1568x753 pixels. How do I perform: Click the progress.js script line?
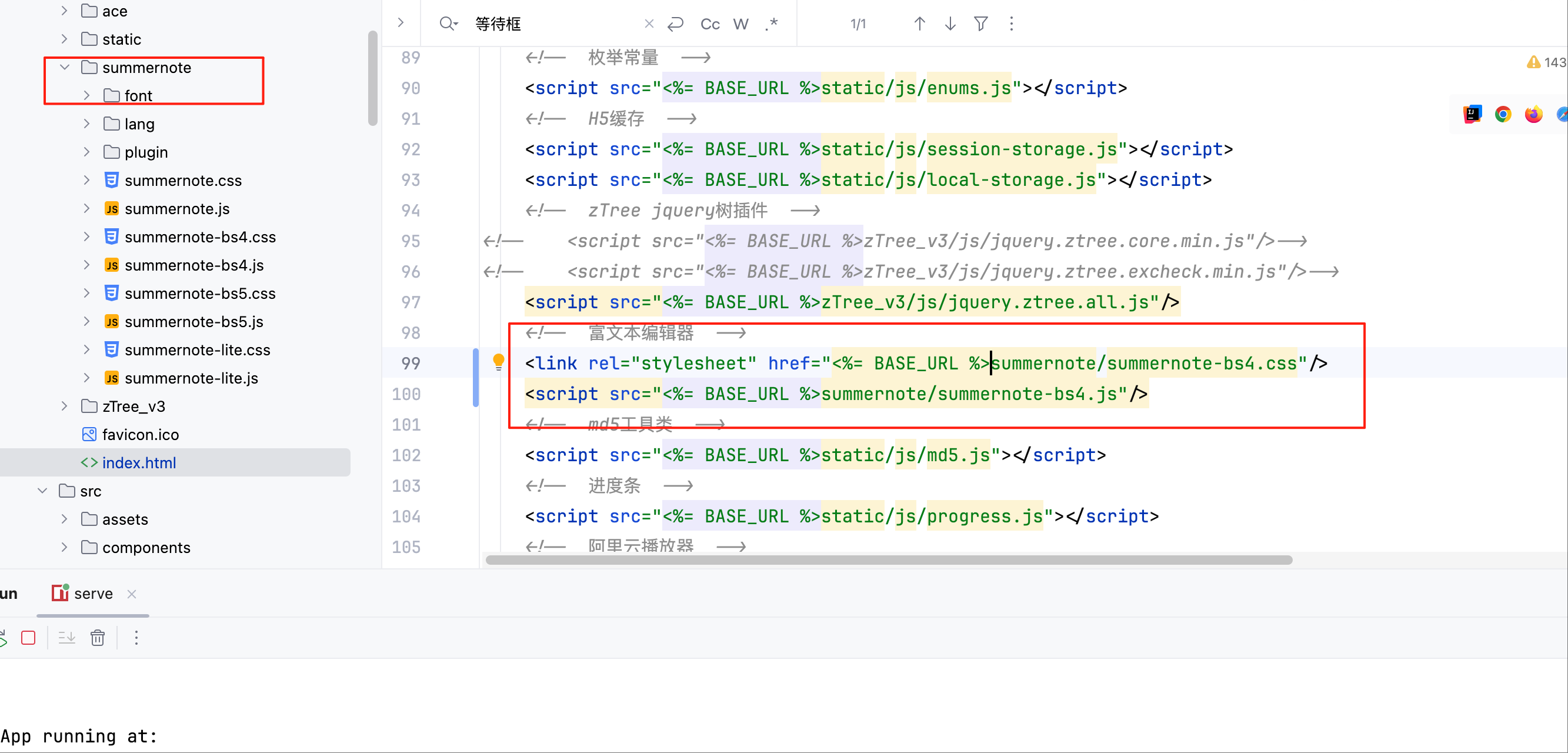(842, 516)
